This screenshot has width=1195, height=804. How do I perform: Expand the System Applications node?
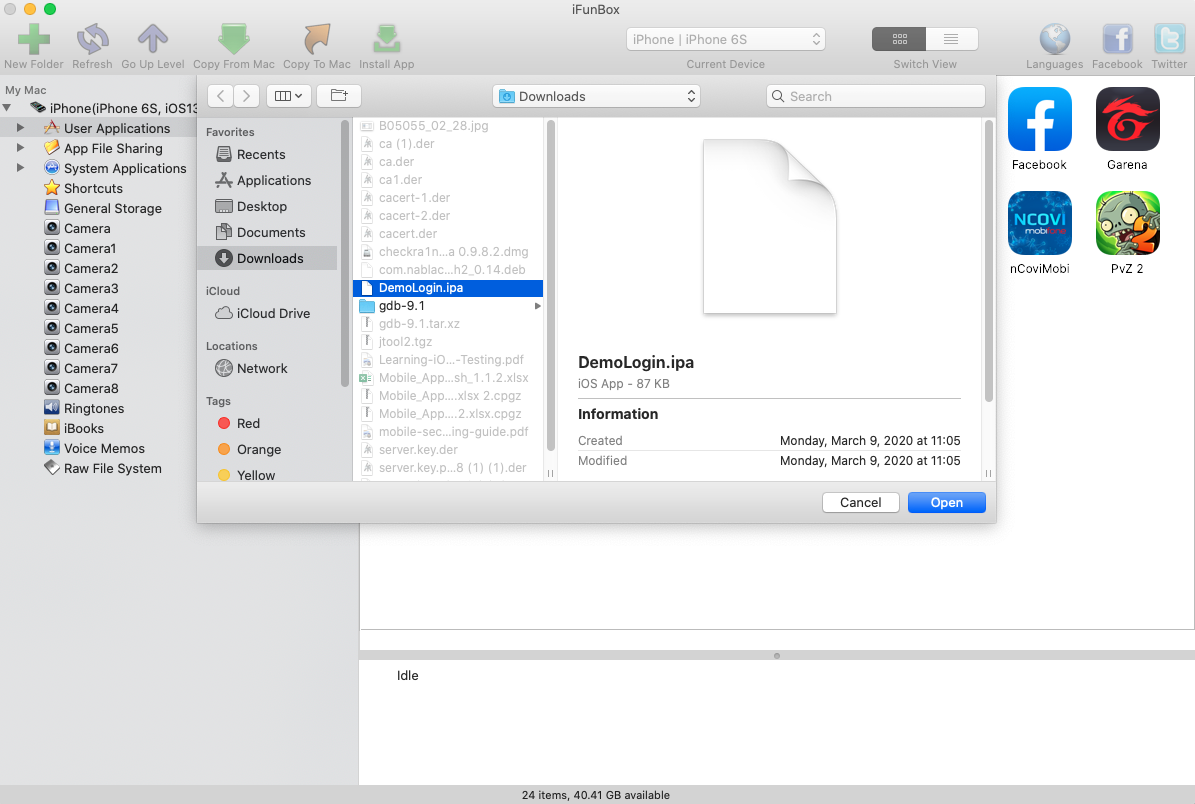pos(21,168)
